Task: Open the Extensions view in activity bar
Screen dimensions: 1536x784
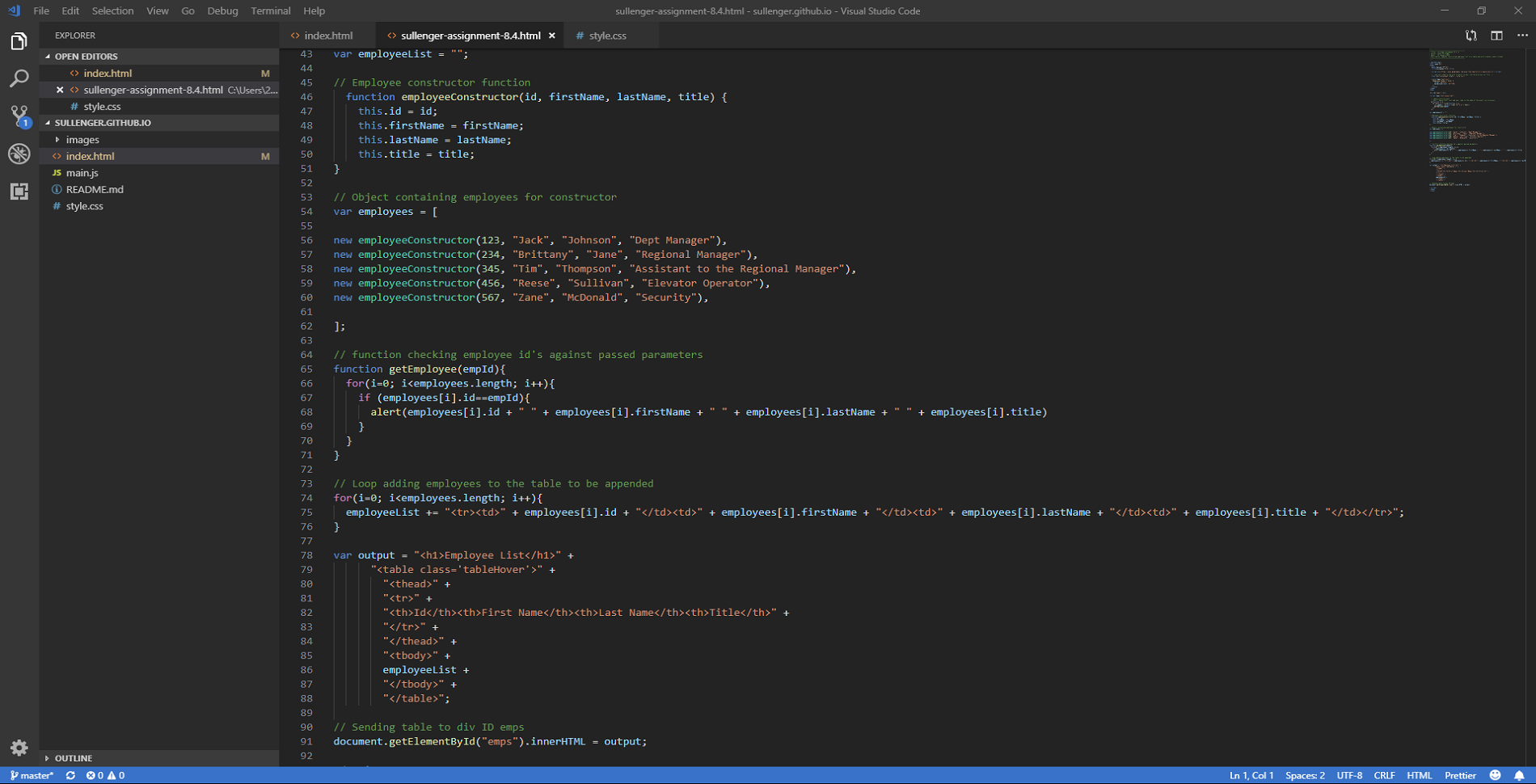Action: (x=19, y=192)
